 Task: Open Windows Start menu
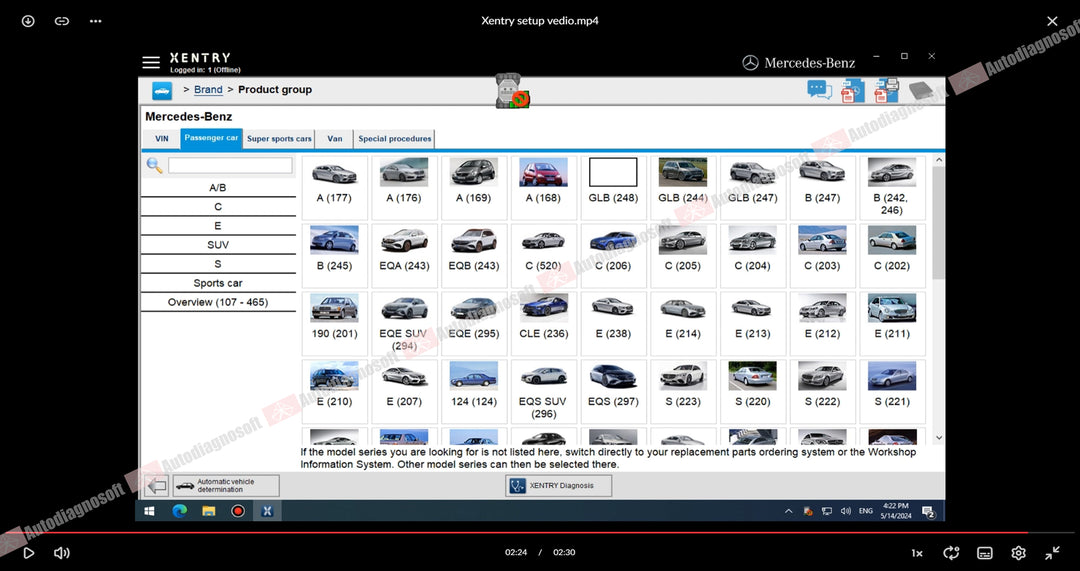(149, 511)
